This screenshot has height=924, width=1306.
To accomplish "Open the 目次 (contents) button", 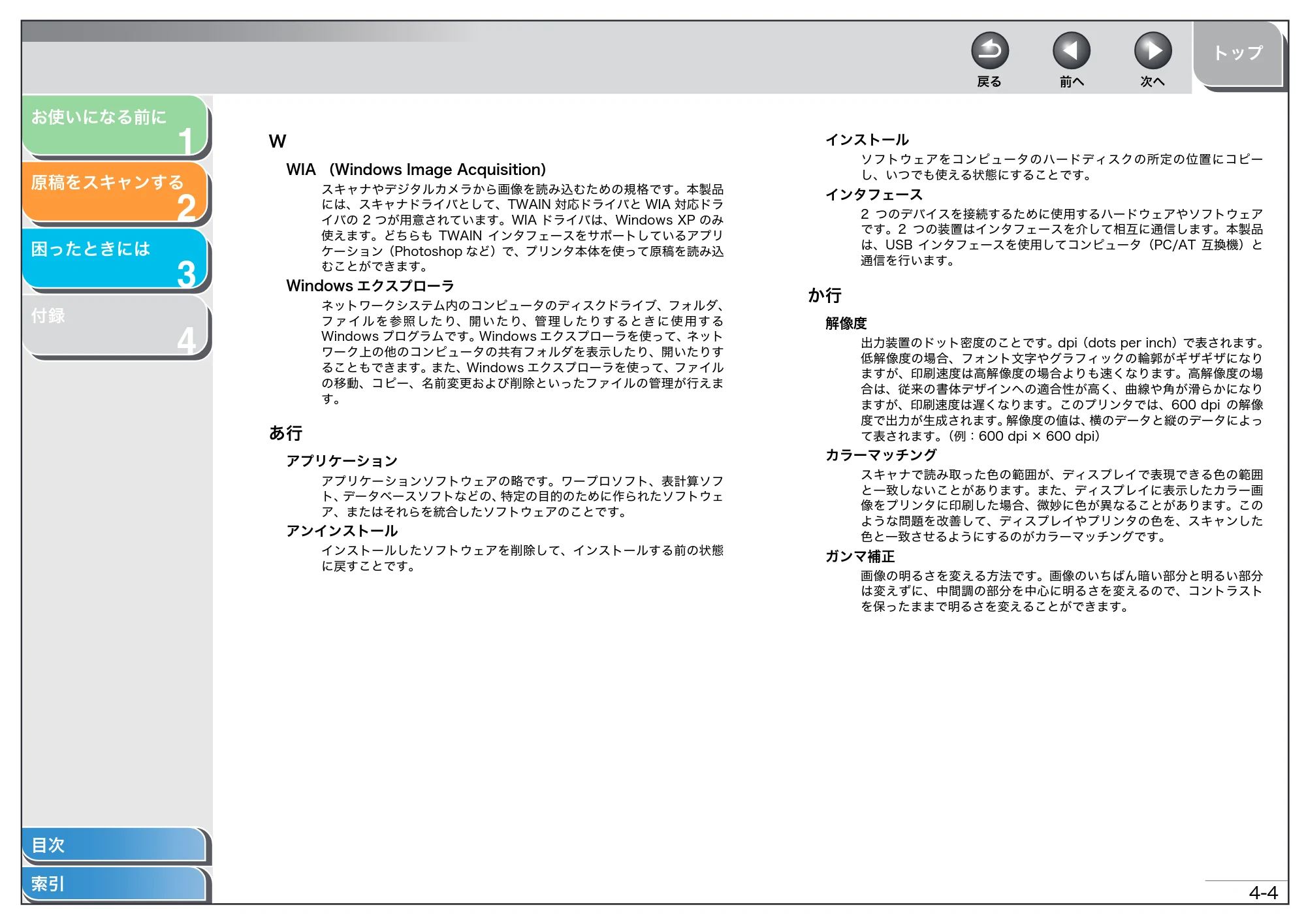I will point(114,844).
